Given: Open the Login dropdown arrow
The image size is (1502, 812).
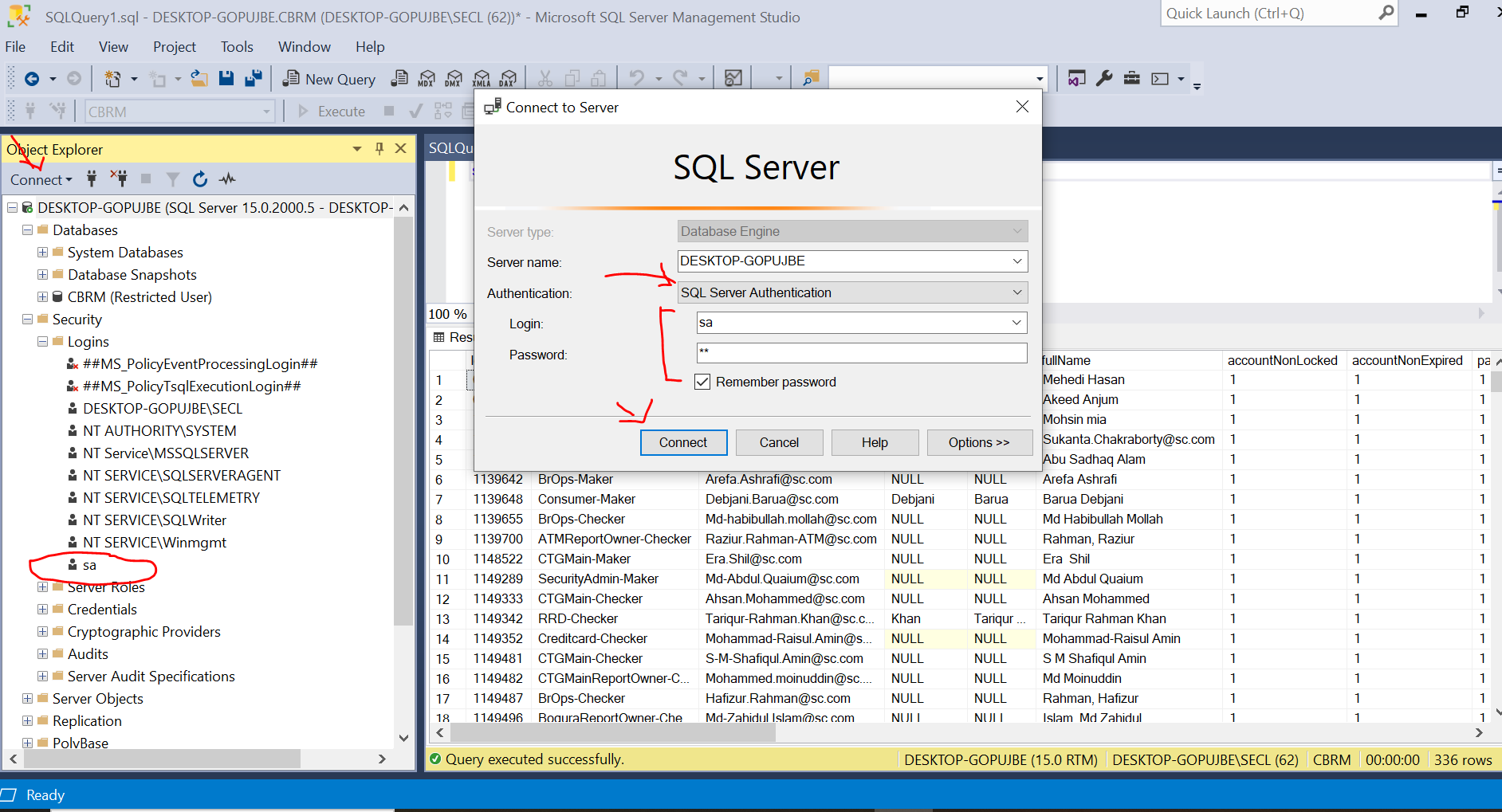Looking at the screenshot, I should click(x=1016, y=322).
